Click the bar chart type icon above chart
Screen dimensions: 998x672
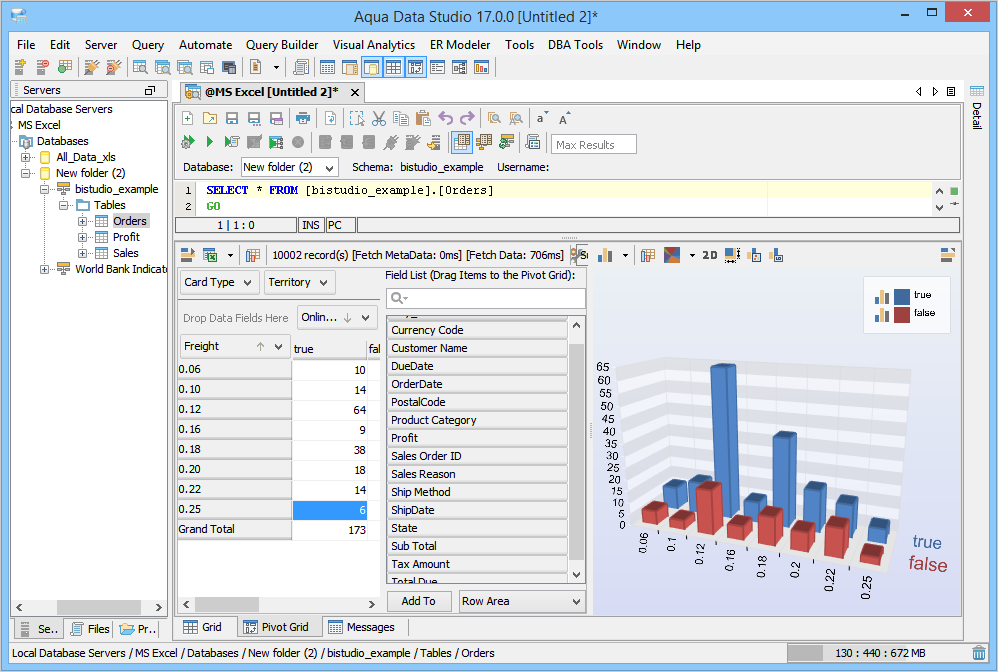pos(605,255)
